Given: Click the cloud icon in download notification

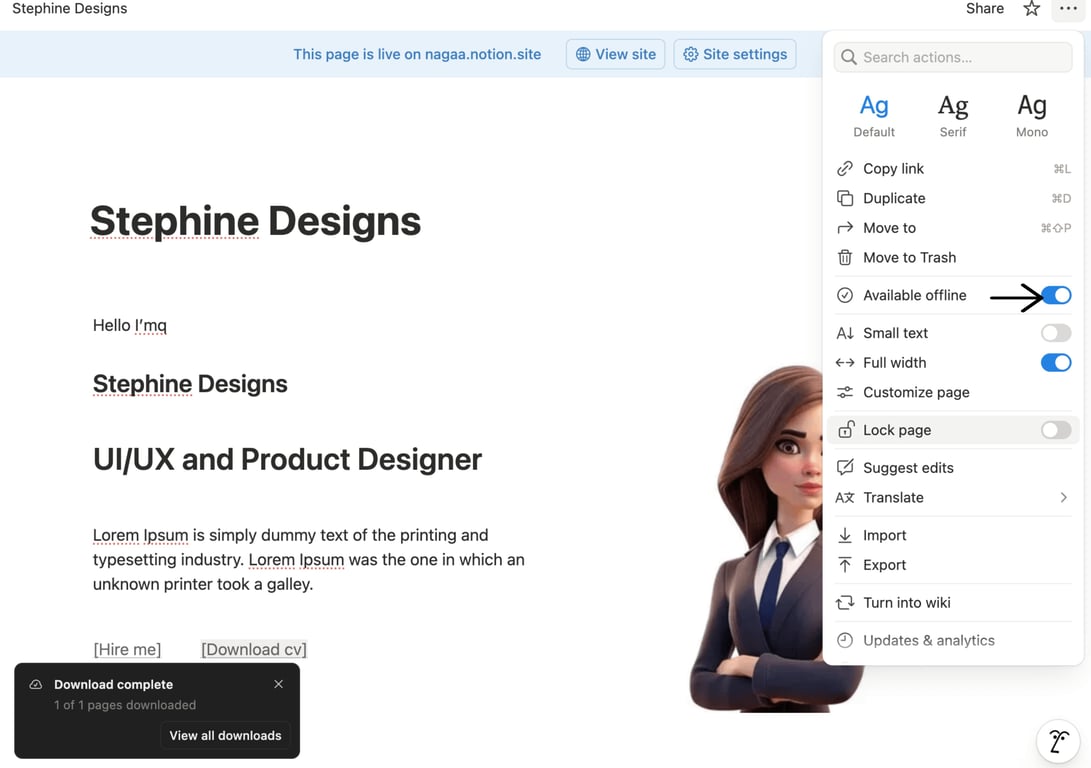Looking at the screenshot, I should coord(35,685).
